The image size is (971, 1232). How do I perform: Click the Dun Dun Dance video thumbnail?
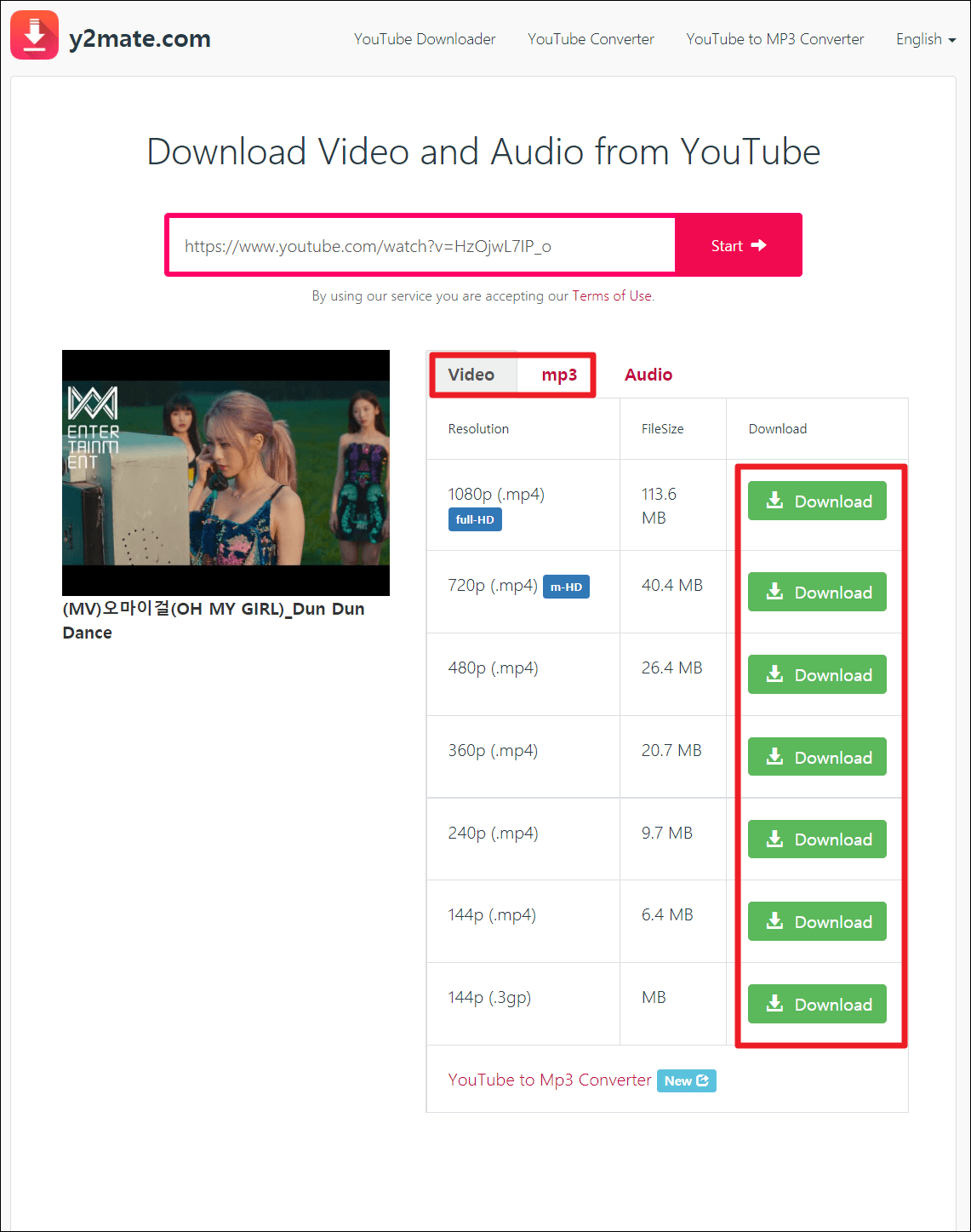226,473
